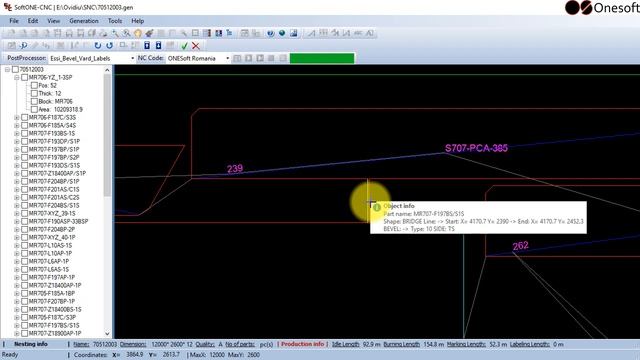The width and height of the screenshot is (640, 360).
Task: Expand the MR707-F190ASP-33BSP node
Action: tap(17, 221)
